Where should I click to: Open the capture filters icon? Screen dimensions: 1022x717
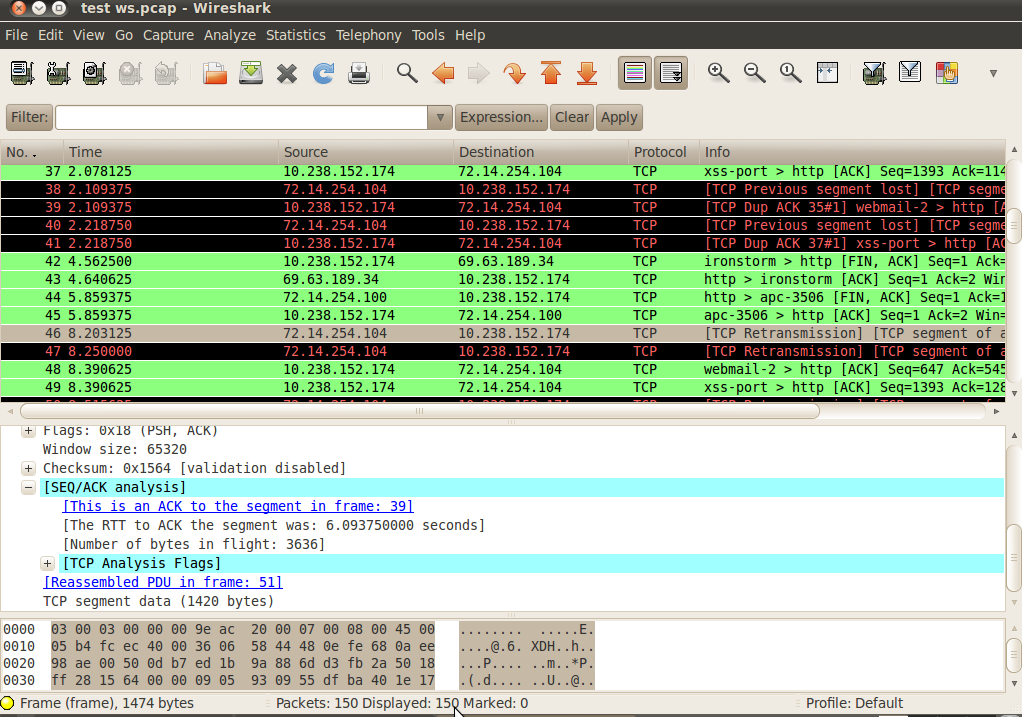tap(874, 73)
